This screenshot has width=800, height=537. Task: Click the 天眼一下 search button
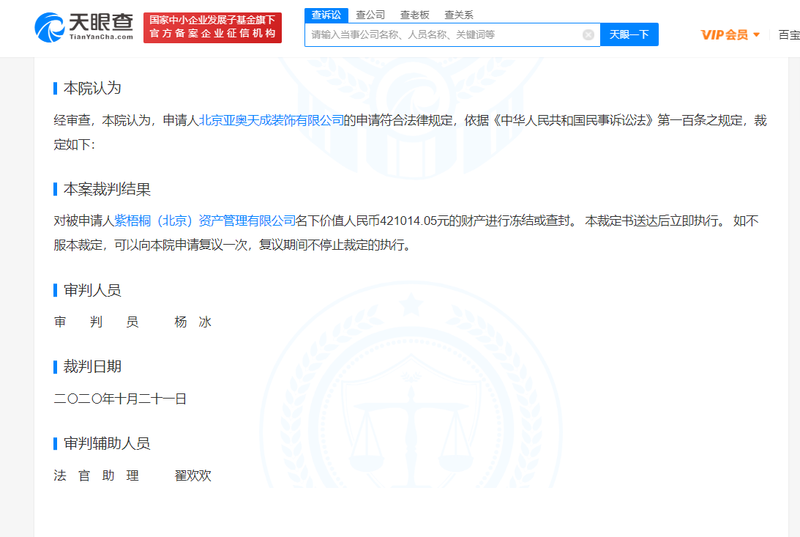629,35
